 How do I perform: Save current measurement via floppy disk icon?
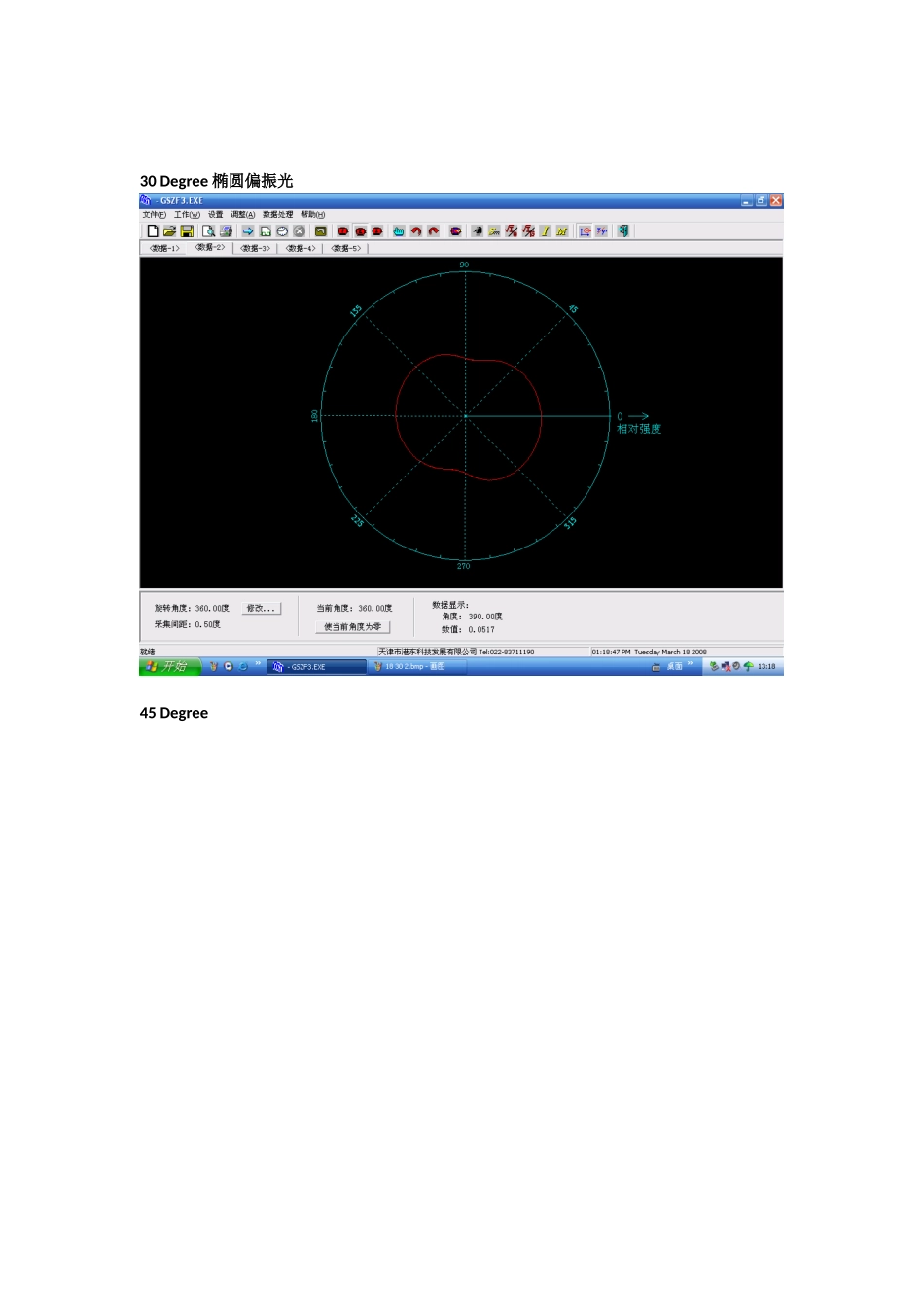(x=186, y=230)
